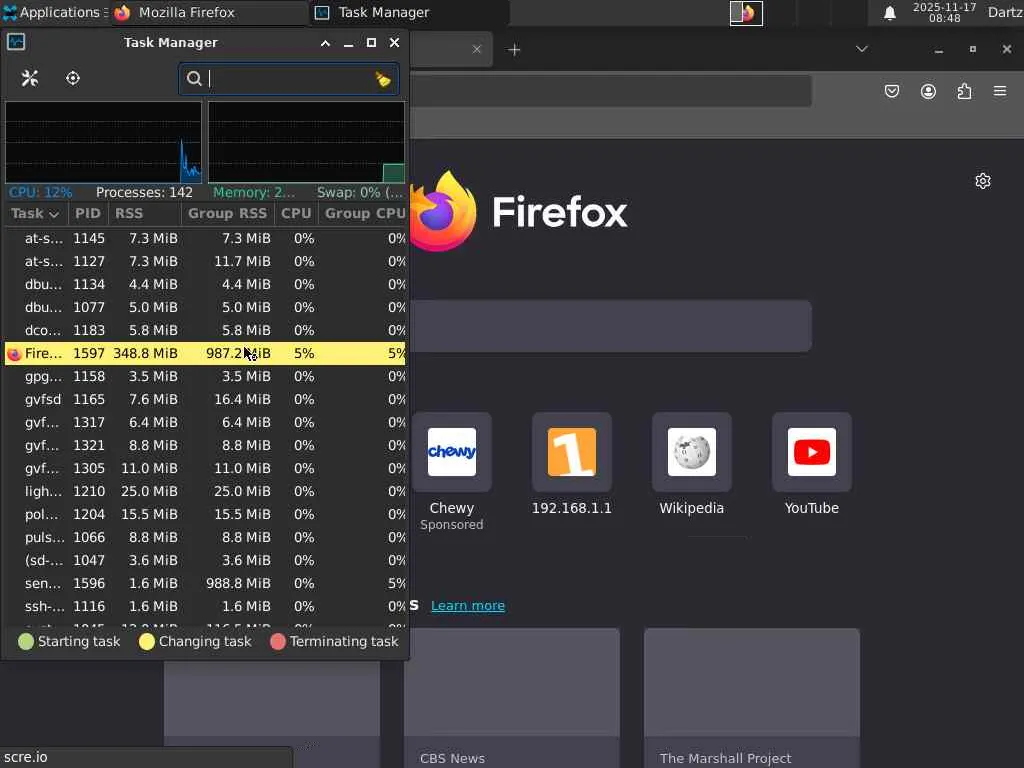Open the Firefox account icon
The width and height of the screenshot is (1024, 768).
click(928, 91)
